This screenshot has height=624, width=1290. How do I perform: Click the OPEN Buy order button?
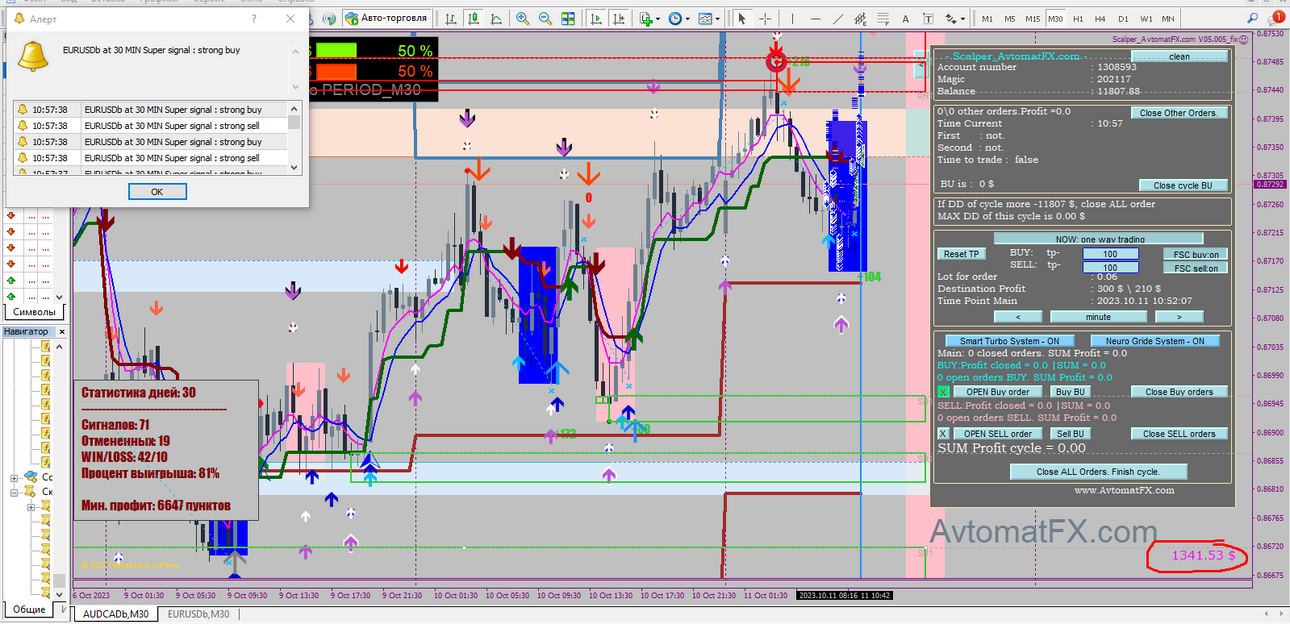(999, 392)
